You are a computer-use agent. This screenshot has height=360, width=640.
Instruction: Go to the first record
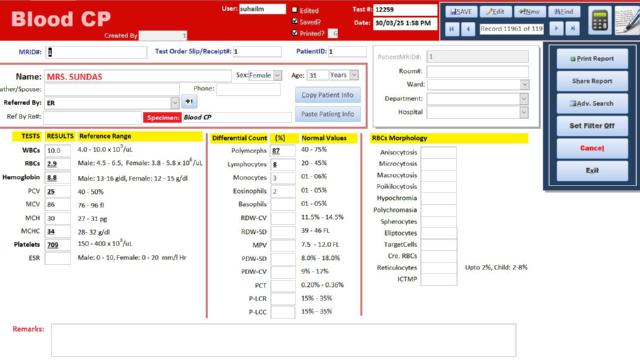[451, 29]
